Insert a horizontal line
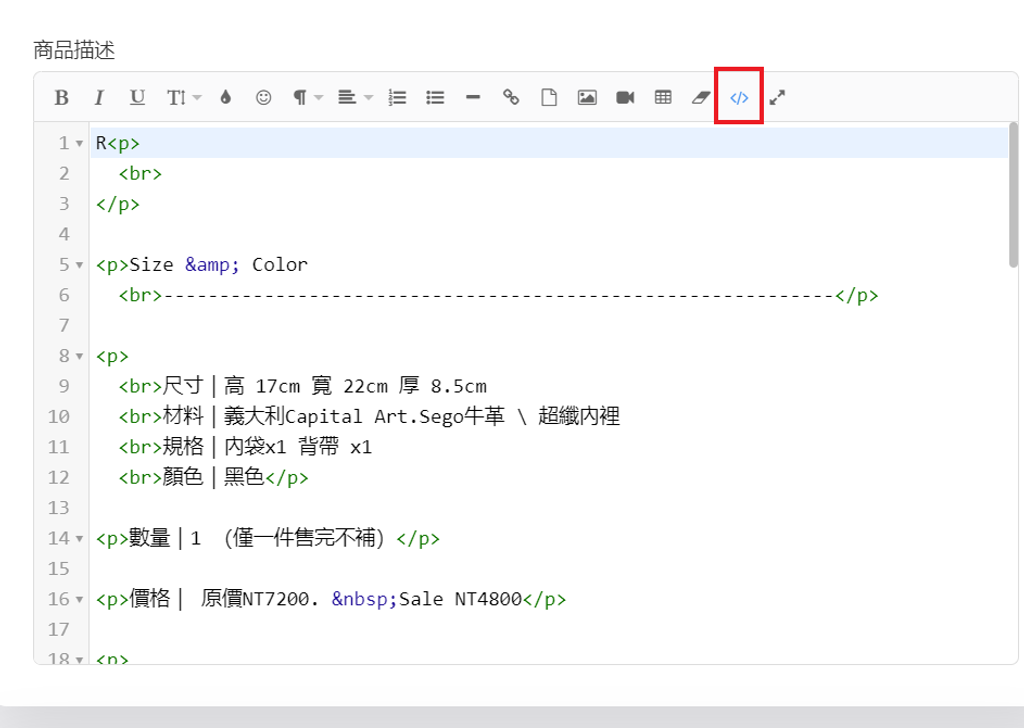Screen dimensions: 1024x728 tap(473, 97)
